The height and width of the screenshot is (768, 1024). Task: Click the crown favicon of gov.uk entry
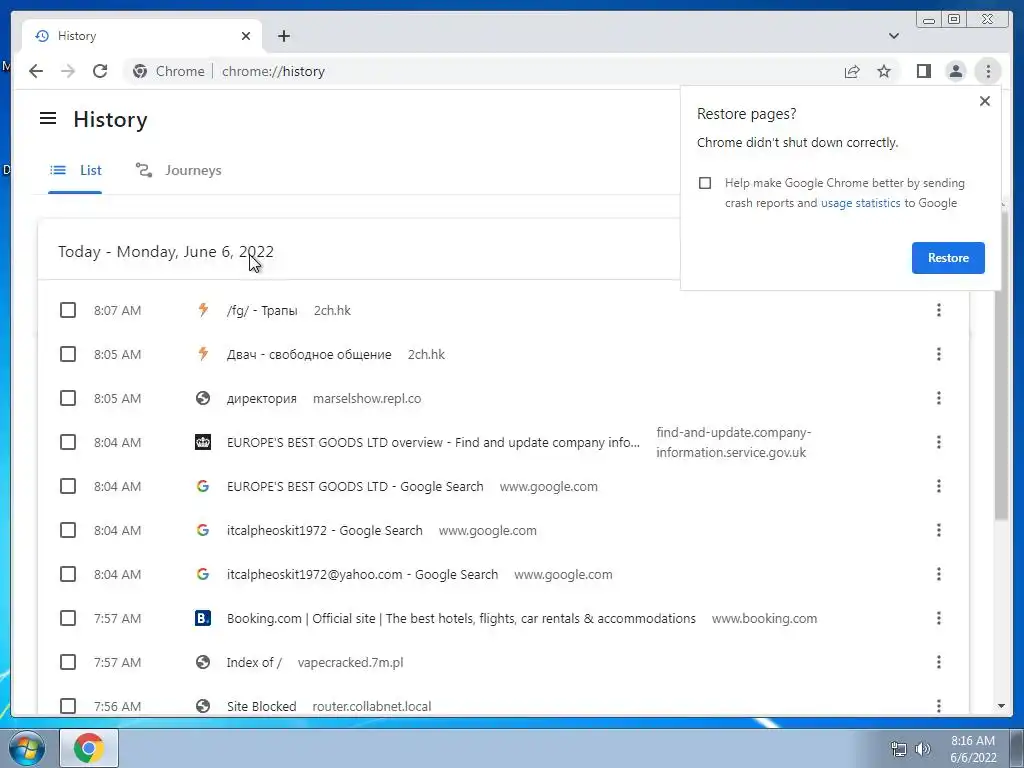203,442
